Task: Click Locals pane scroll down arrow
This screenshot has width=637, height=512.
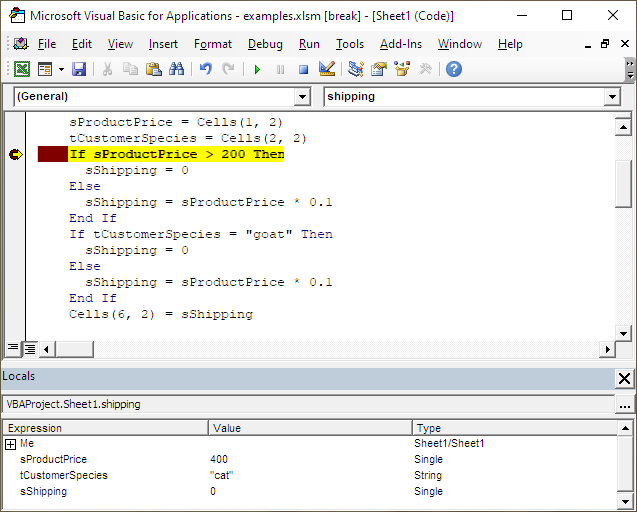Action: pyautogui.click(x=625, y=500)
